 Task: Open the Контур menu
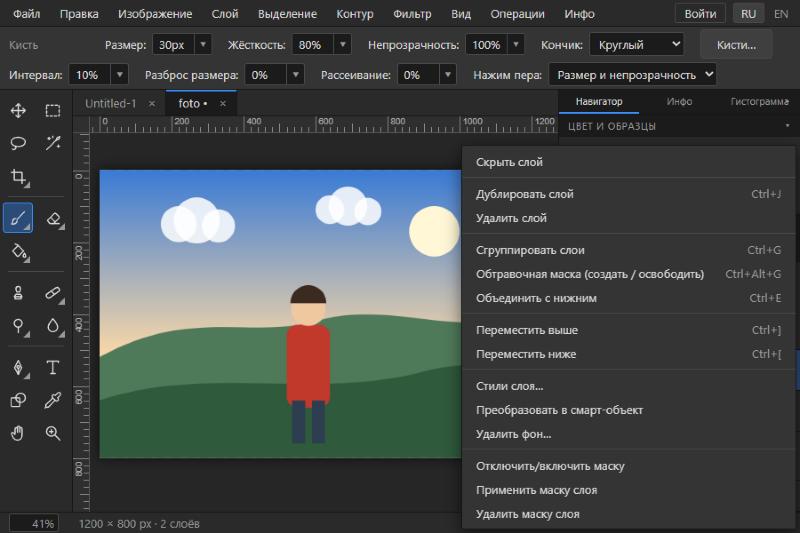pyautogui.click(x=355, y=14)
